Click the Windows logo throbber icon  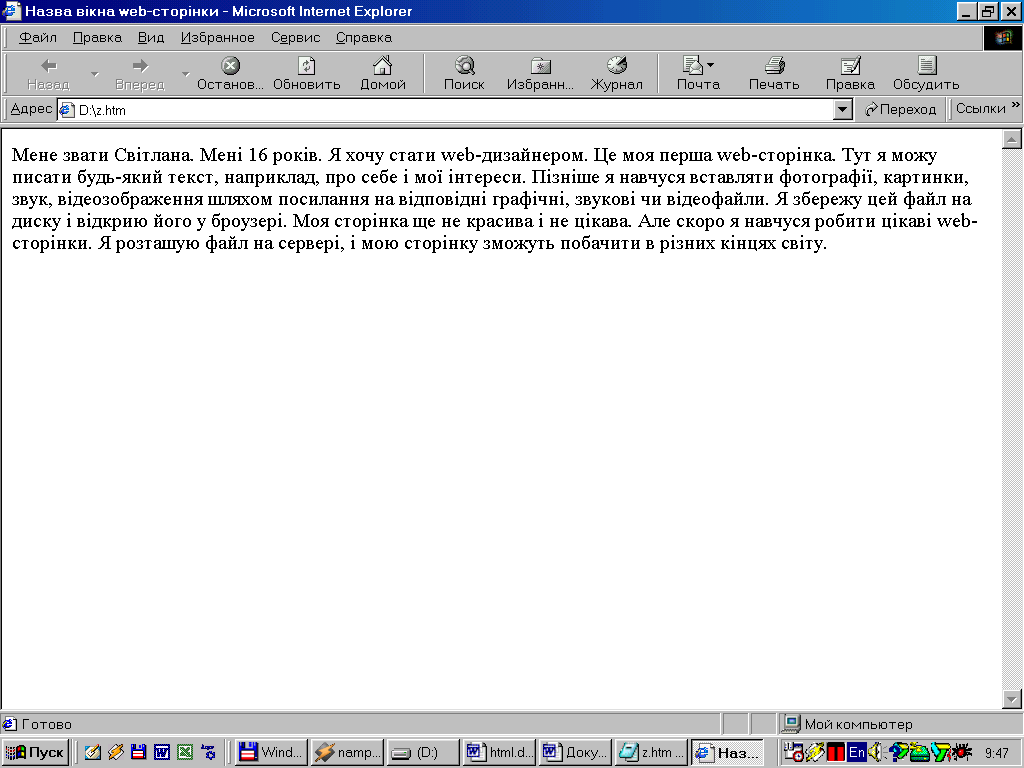[x=1002, y=38]
